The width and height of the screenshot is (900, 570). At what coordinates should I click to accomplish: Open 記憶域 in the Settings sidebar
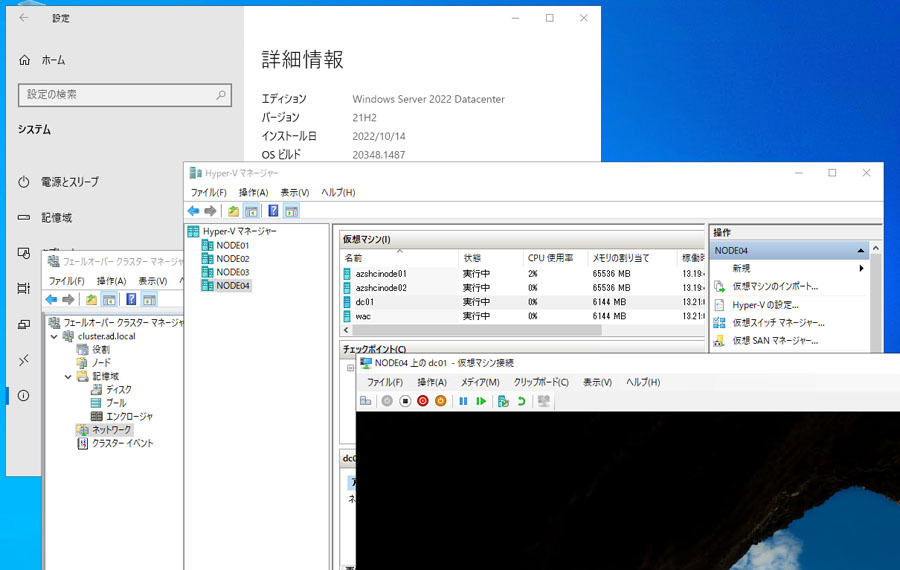point(56,218)
